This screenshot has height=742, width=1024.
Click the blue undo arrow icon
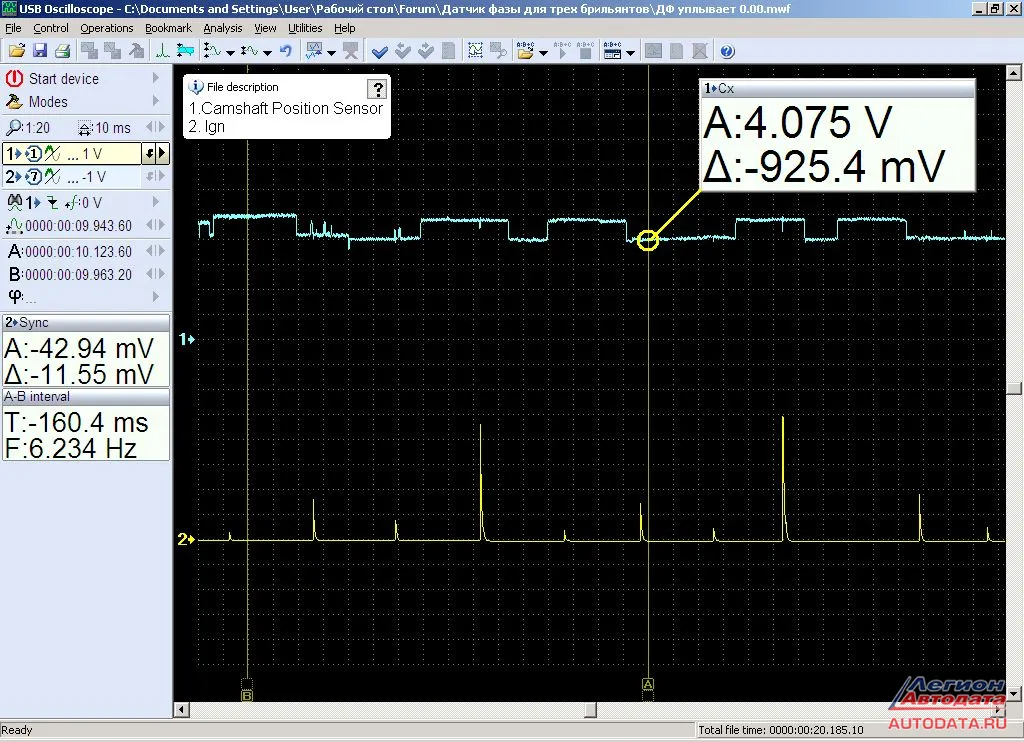pos(286,51)
